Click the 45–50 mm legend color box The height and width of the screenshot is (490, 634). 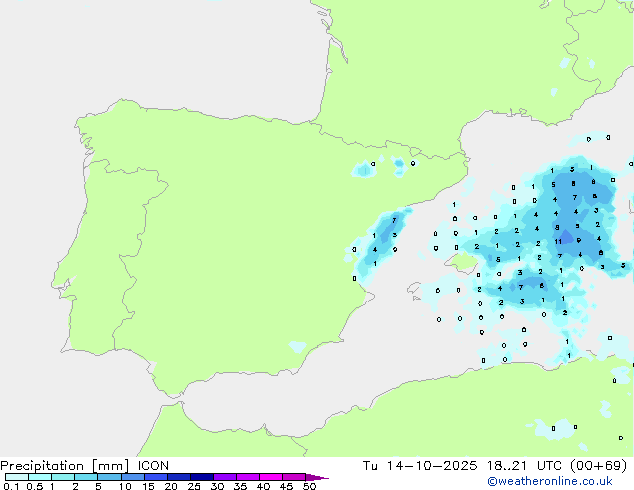click(294, 477)
